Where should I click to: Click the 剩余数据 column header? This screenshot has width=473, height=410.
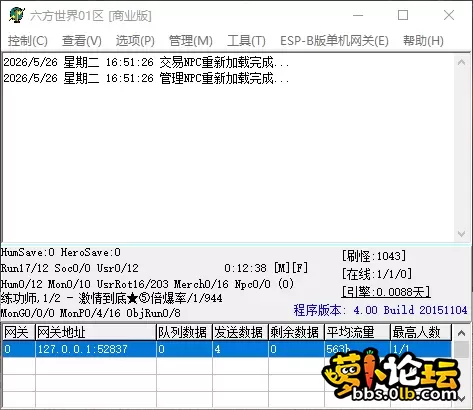tap(296, 332)
